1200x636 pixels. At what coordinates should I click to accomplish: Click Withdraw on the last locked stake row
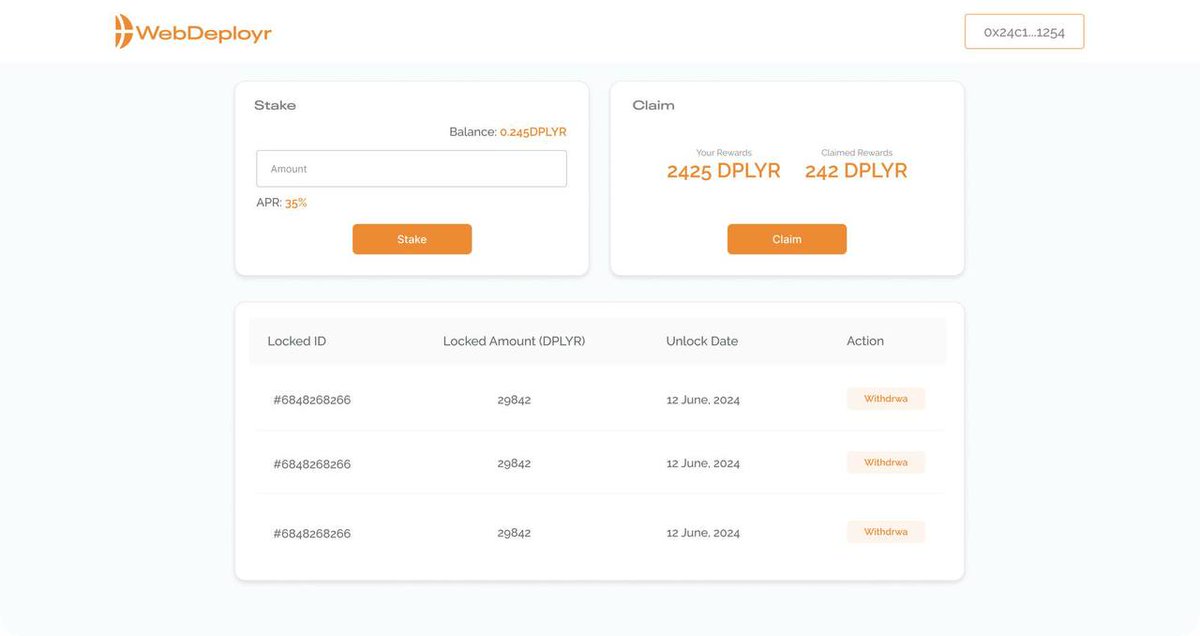885,531
